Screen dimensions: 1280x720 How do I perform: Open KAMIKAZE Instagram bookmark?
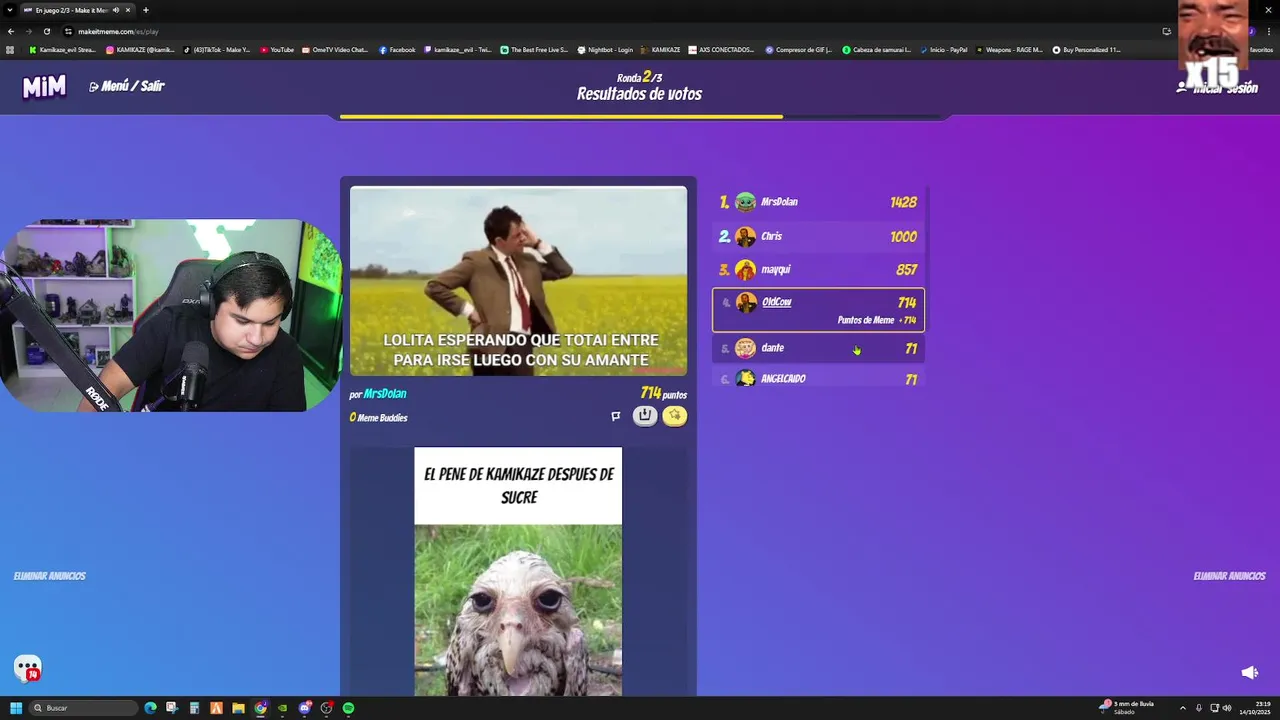point(140,49)
